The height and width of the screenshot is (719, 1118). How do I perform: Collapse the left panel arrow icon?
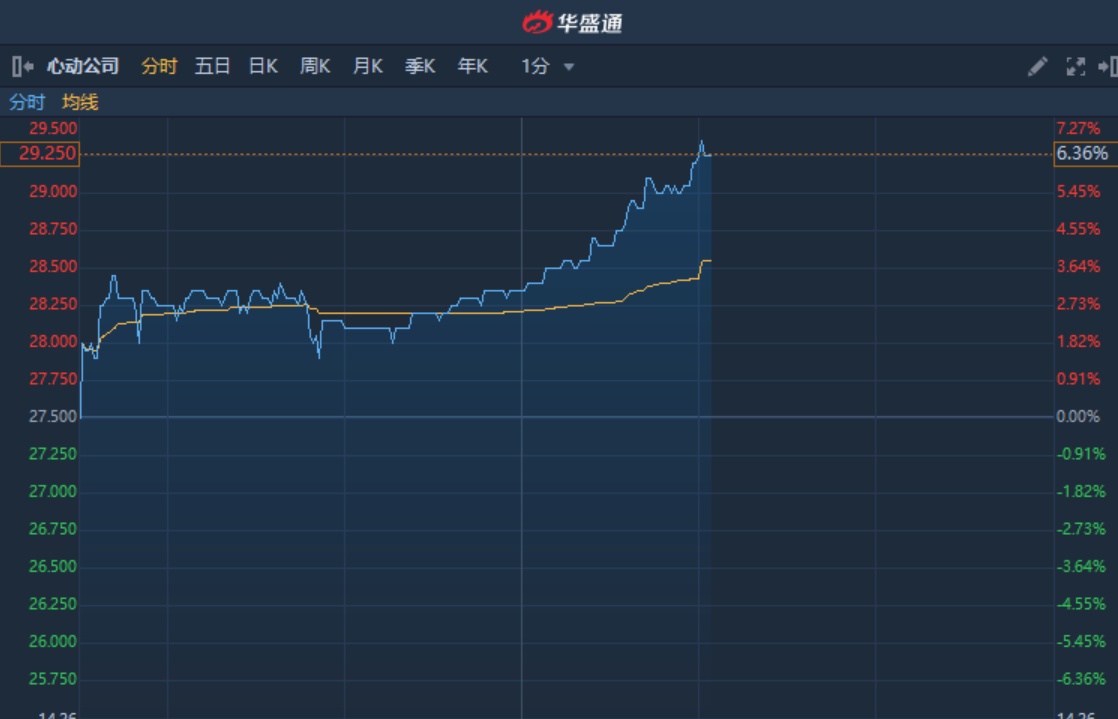click(x=21, y=67)
